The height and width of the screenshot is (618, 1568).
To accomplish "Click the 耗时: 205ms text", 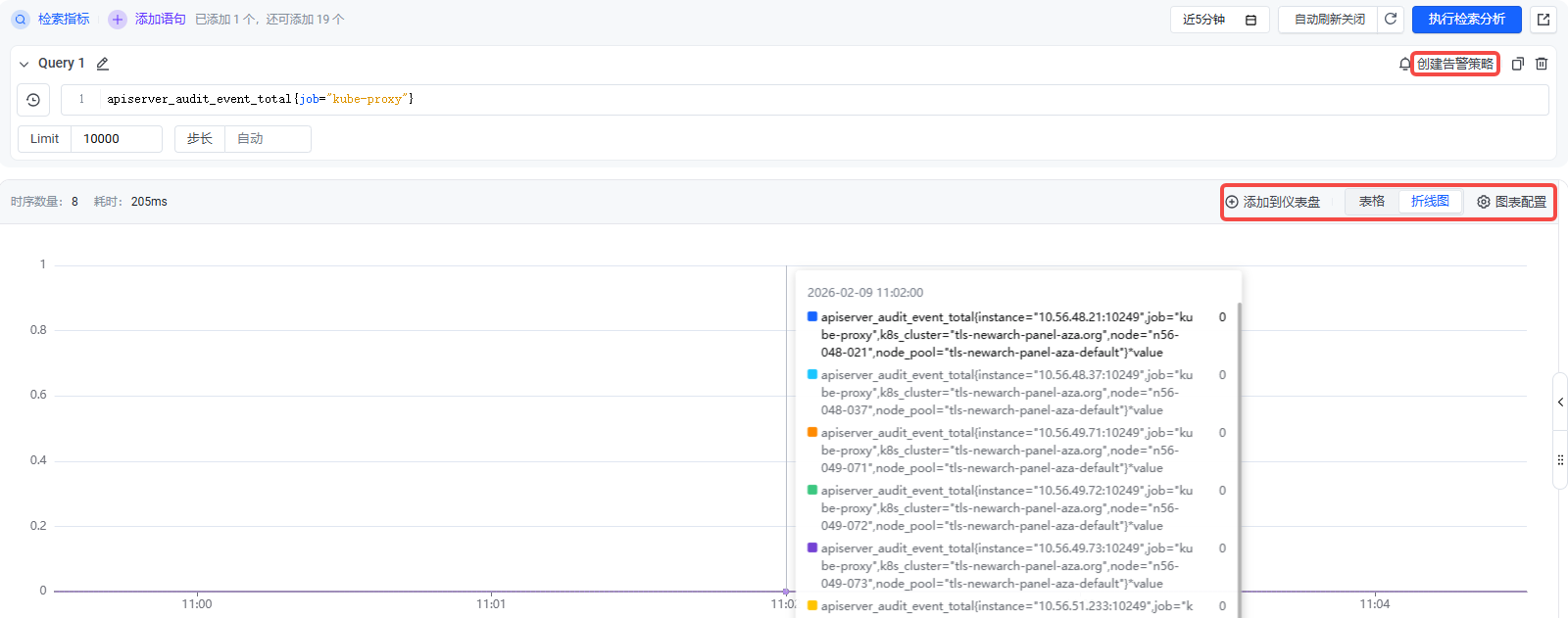I will (x=130, y=202).
